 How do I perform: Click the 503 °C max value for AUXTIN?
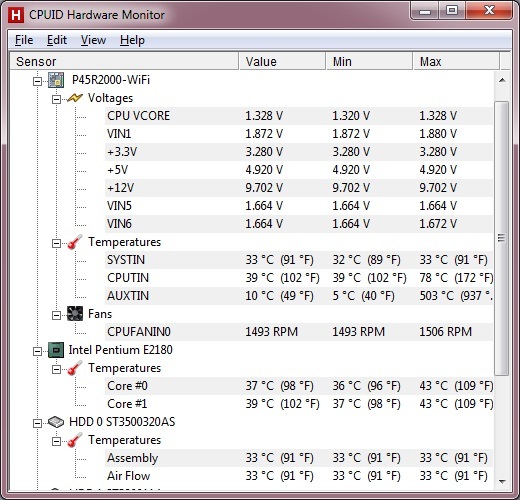(x=456, y=296)
